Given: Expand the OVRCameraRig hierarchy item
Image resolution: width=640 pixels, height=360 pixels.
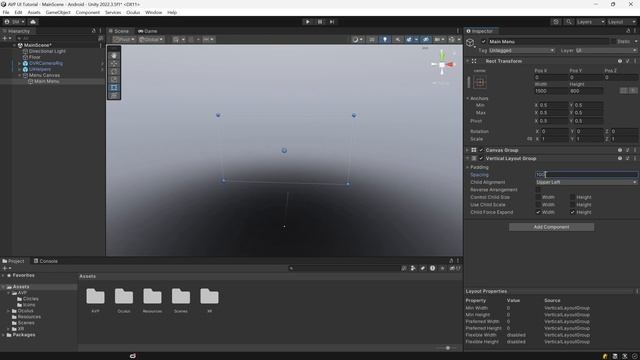Looking at the screenshot, I should point(19,64).
